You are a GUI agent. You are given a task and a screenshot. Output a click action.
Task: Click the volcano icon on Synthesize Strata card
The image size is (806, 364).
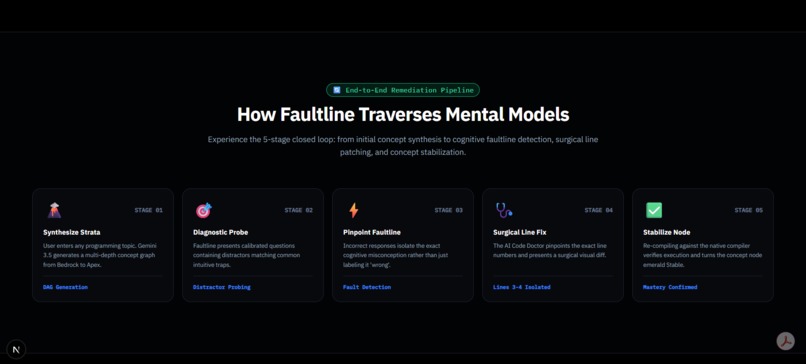54,210
